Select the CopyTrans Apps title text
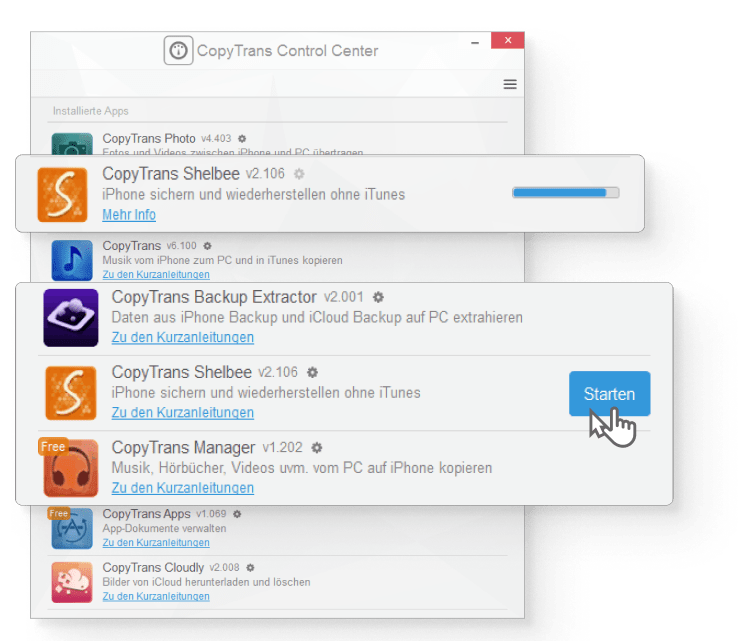The height and width of the screenshot is (641, 749). pyautogui.click(x=146, y=514)
